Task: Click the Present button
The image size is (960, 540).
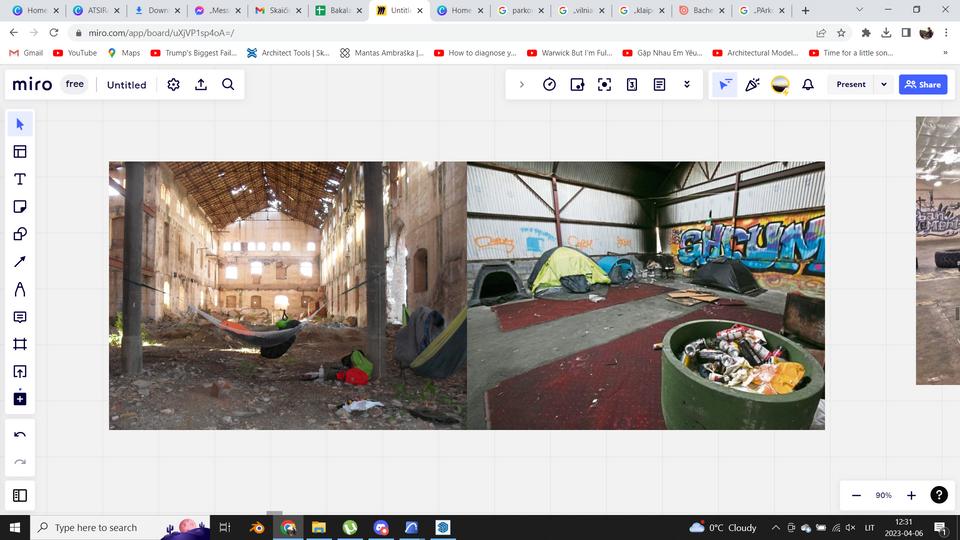Action: tap(851, 84)
